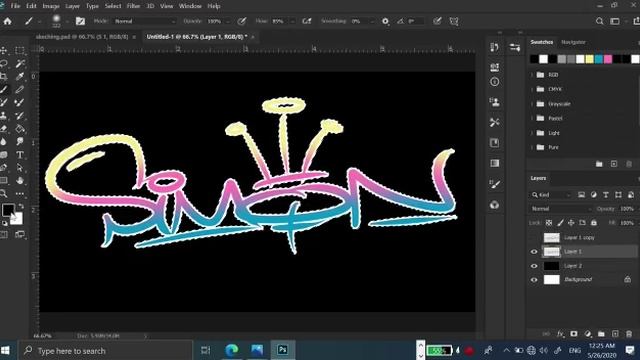The height and width of the screenshot is (360, 640).
Task: Click the search magnifier in options bar
Action: click(599, 21)
